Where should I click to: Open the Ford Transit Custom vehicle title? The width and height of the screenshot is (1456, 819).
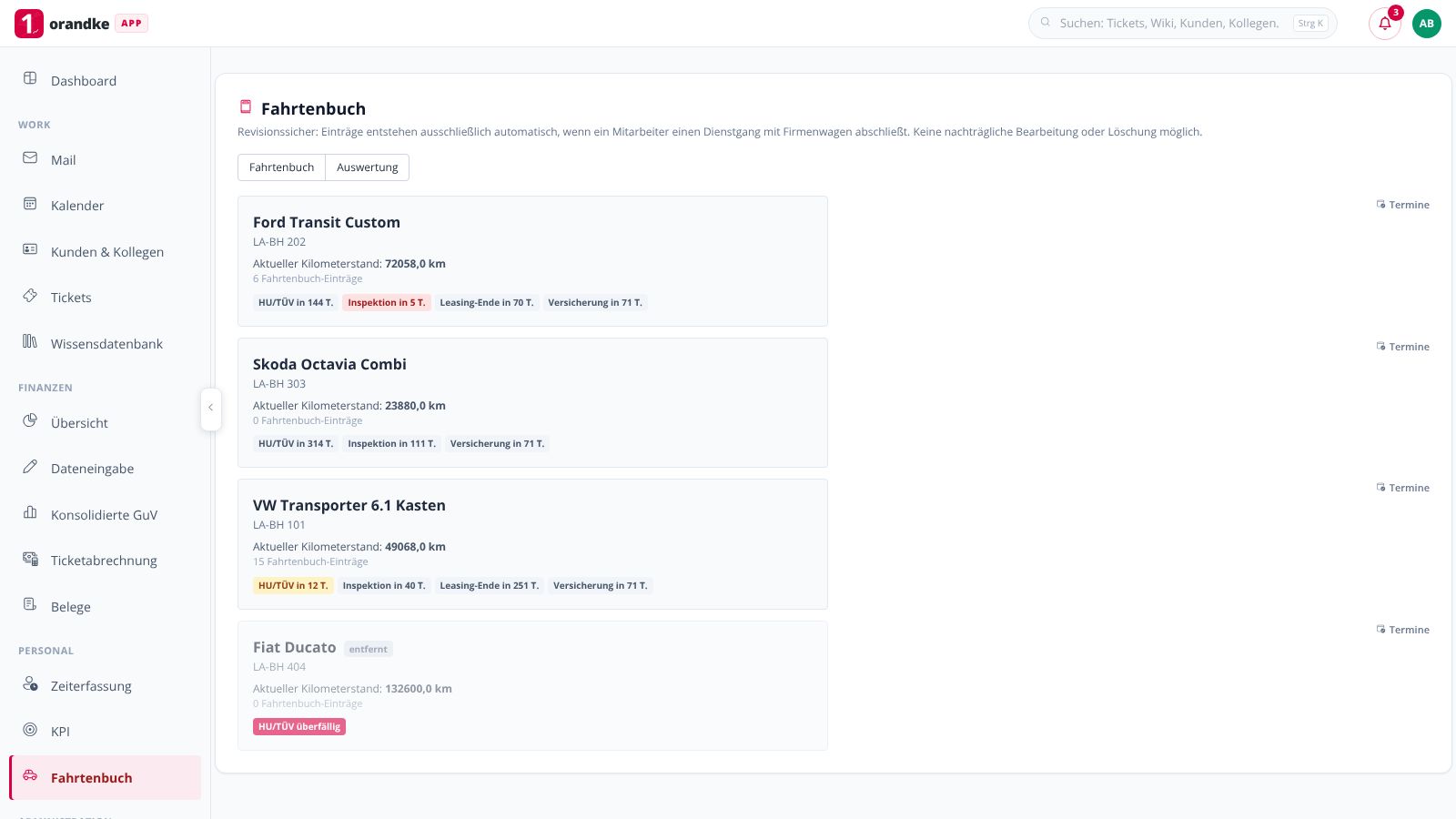pos(327,222)
